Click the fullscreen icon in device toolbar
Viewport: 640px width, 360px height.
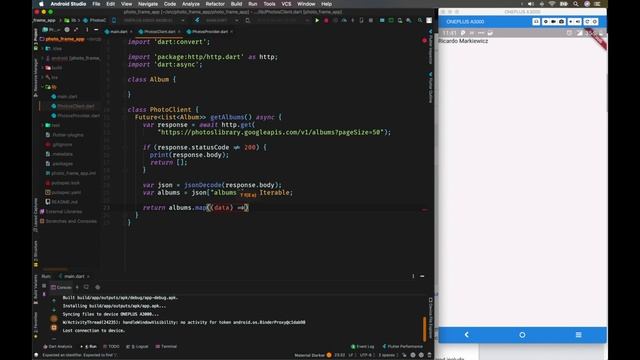click(x=536, y=22)
